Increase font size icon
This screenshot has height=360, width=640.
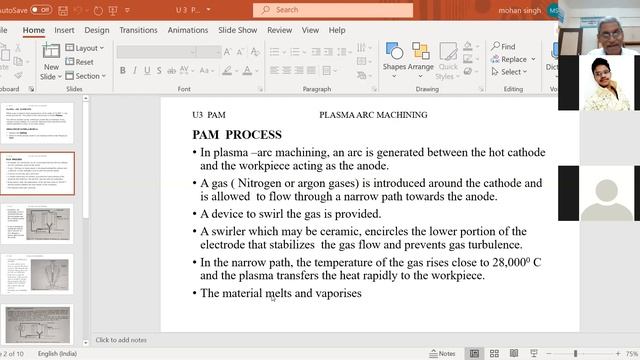(228, 52)
